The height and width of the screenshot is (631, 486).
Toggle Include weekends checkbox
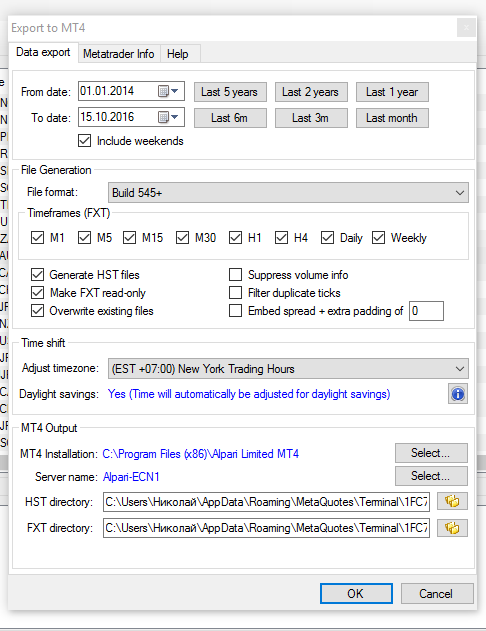(x=84, y=141)
